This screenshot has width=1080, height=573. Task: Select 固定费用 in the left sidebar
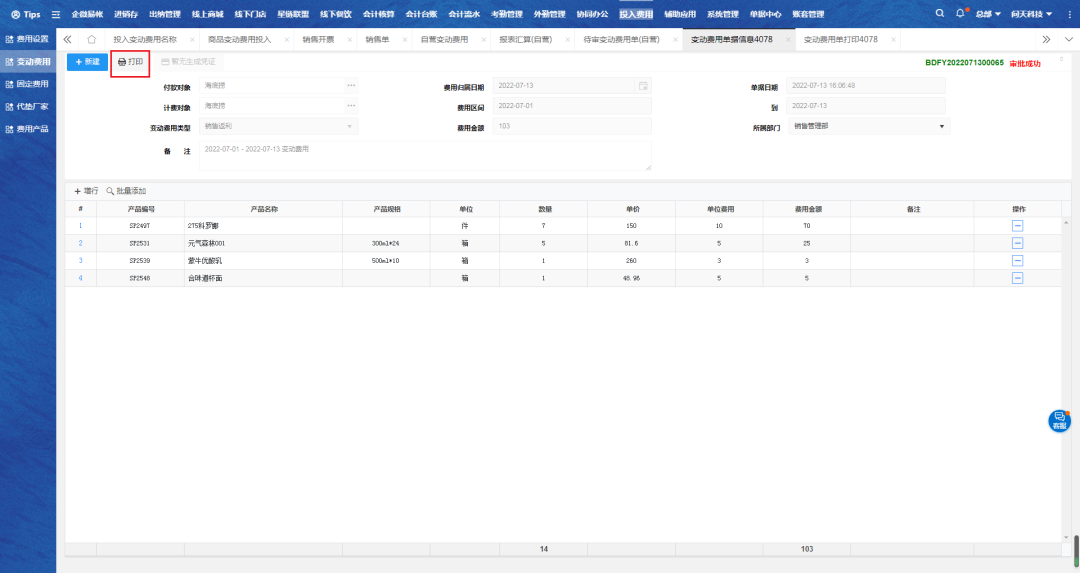pos(32,84)
